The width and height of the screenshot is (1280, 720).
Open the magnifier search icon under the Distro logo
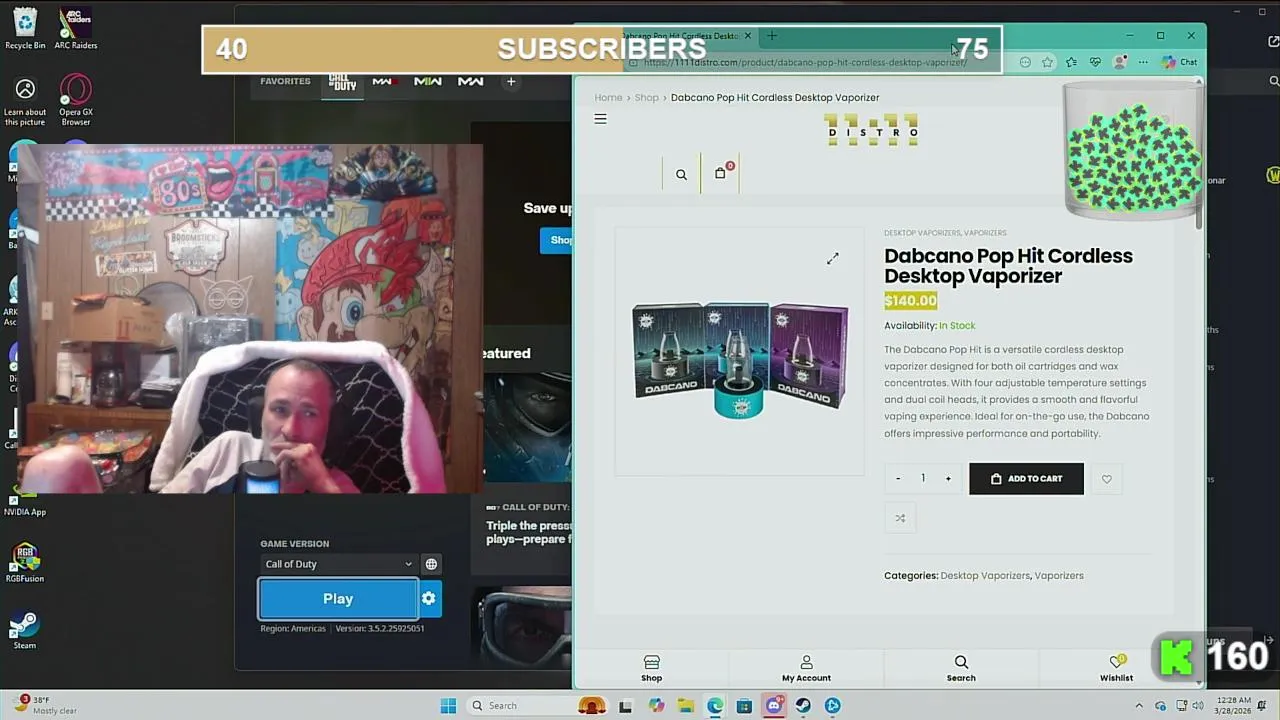click(x=681, y=175)
